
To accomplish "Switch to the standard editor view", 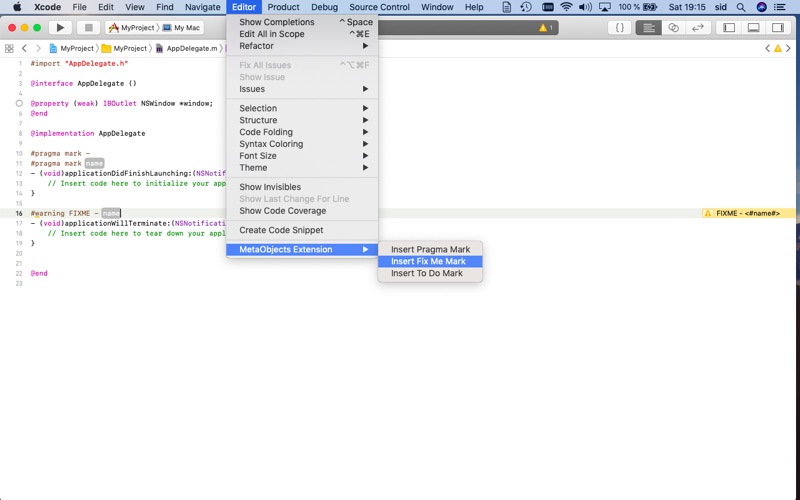I will click(x=648, y=28).
